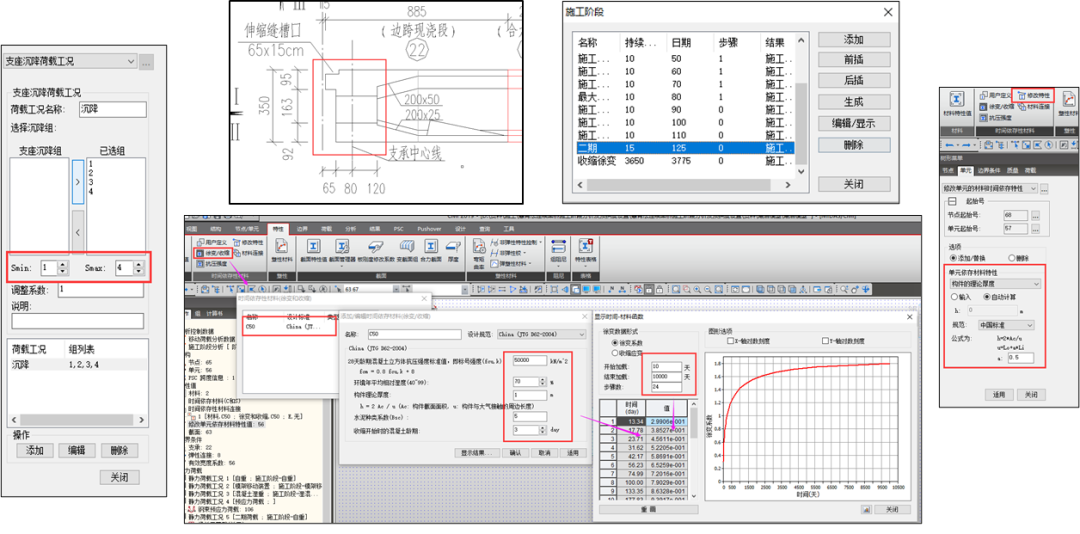Open 截面管理器 ribbon icon

point(343,251)
